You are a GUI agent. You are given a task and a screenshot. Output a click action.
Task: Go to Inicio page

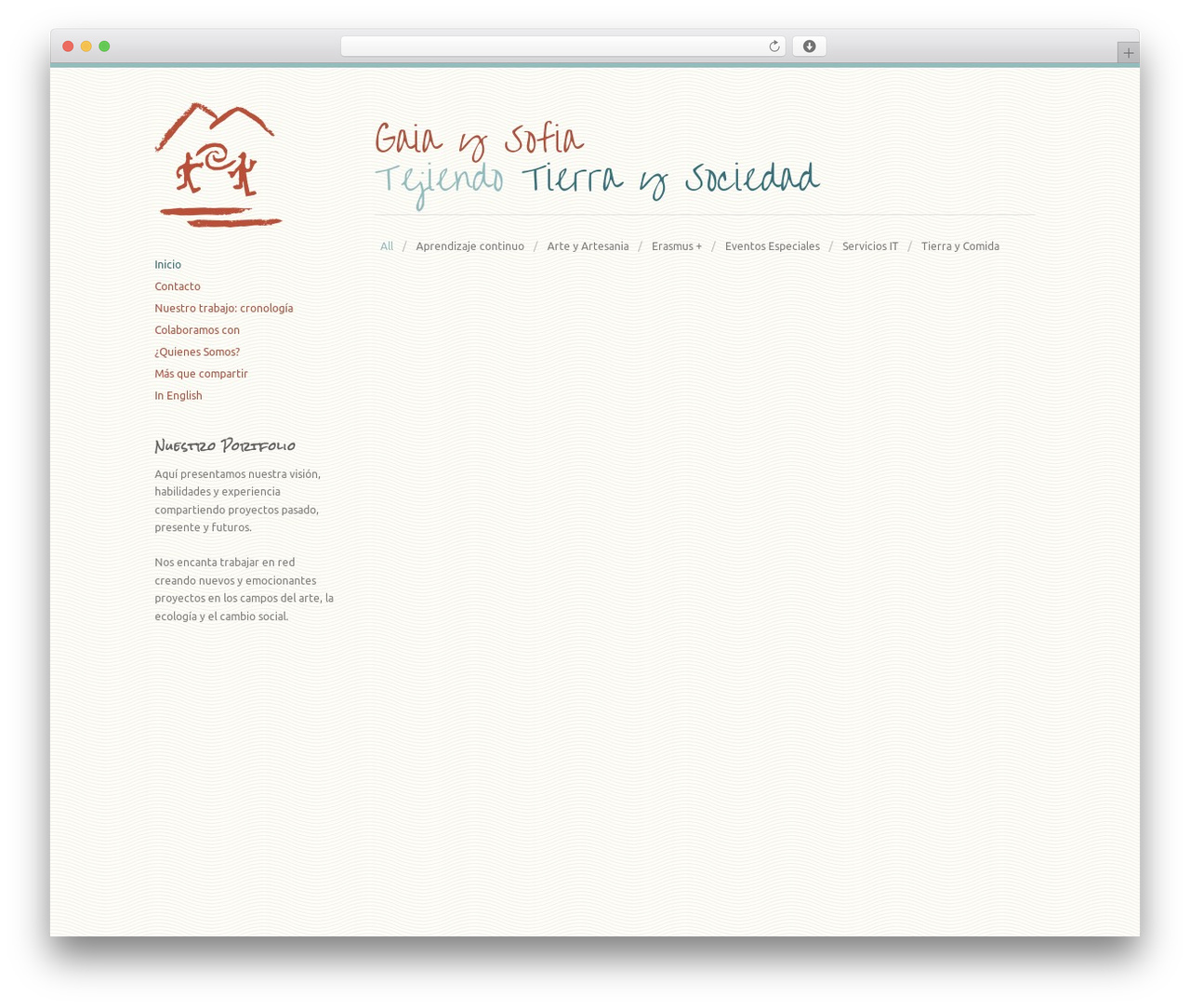tap(167, 265)
